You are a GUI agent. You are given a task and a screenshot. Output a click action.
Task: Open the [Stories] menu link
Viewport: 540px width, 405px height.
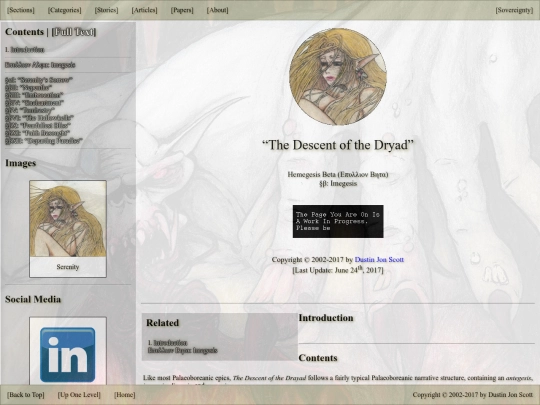[106, 10]
